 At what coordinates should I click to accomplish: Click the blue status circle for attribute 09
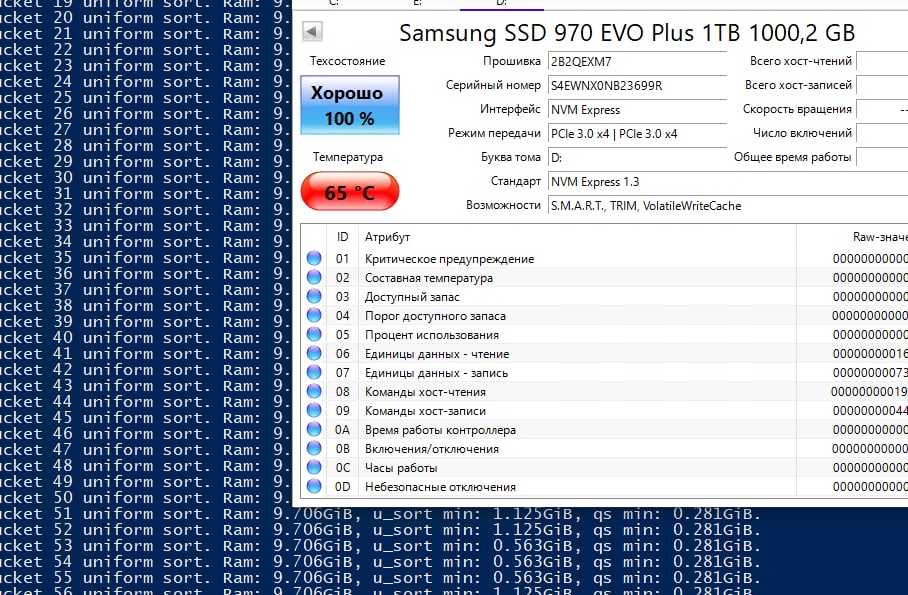point(314,410)
